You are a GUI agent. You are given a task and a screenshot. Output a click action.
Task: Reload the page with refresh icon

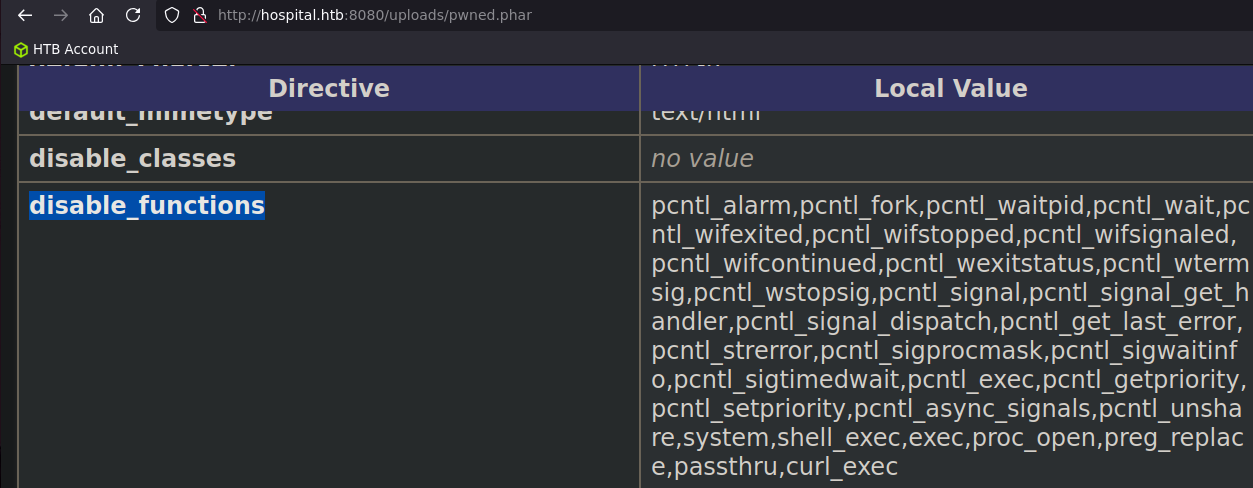(132, 15)
